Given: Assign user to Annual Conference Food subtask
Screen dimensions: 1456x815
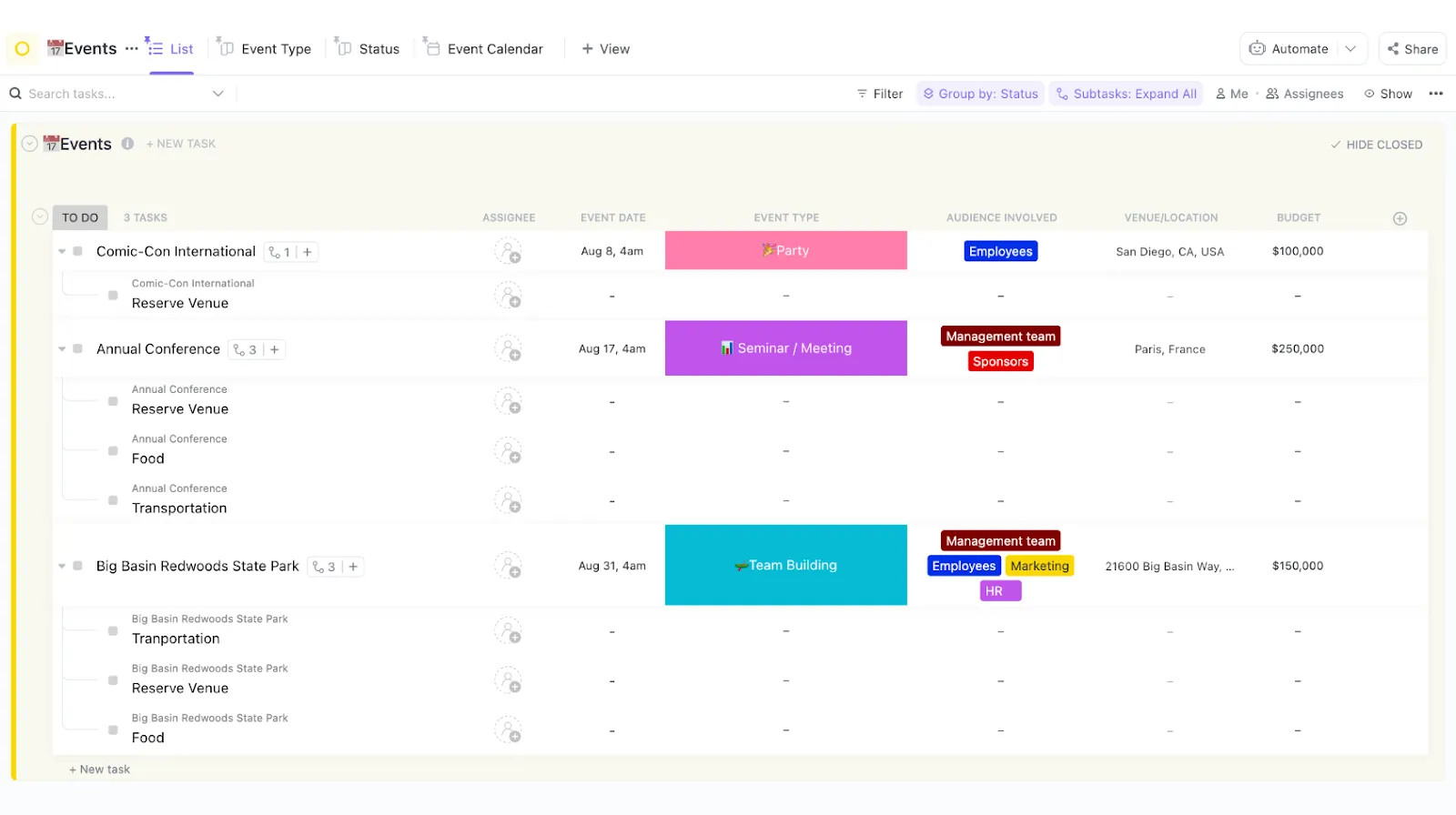Looking at the screenshot, I should tap(508, 451).
